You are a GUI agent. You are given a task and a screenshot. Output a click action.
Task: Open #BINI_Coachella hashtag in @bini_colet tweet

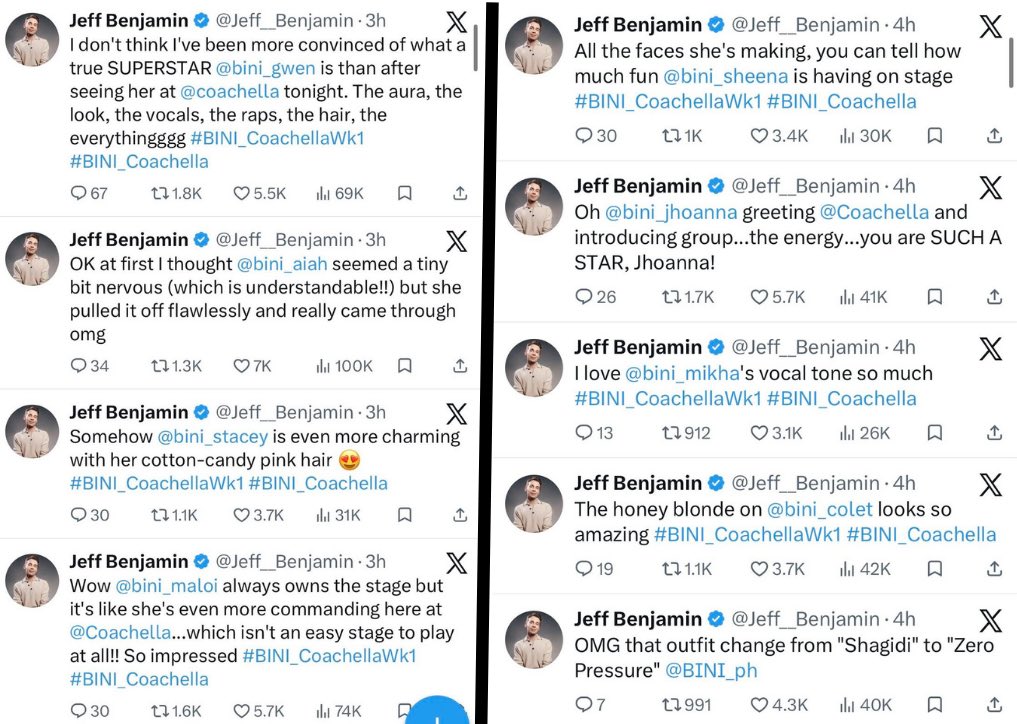click(921, 535)
